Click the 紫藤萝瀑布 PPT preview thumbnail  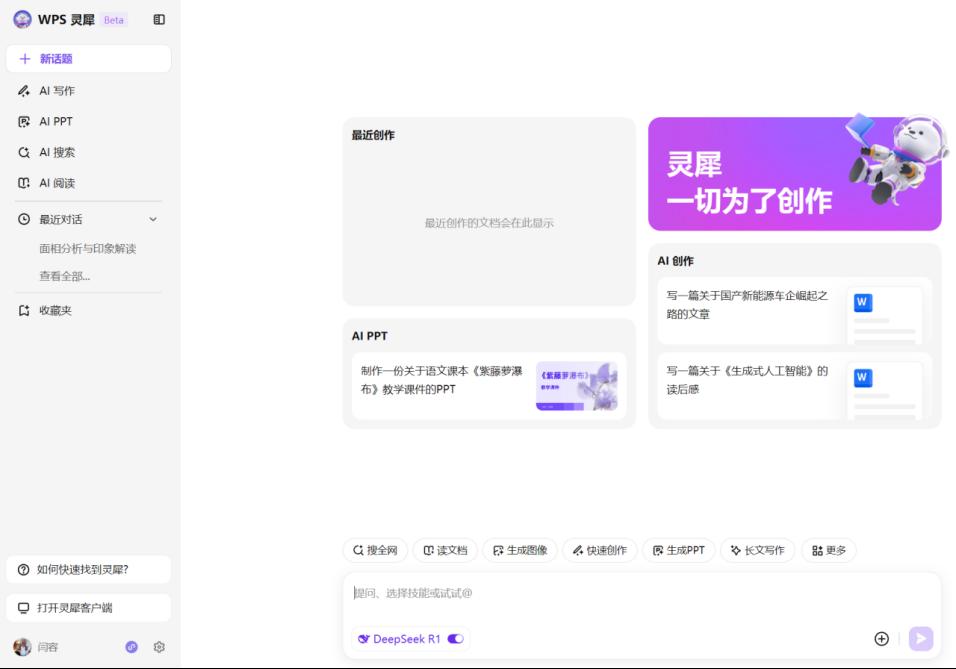577,386
